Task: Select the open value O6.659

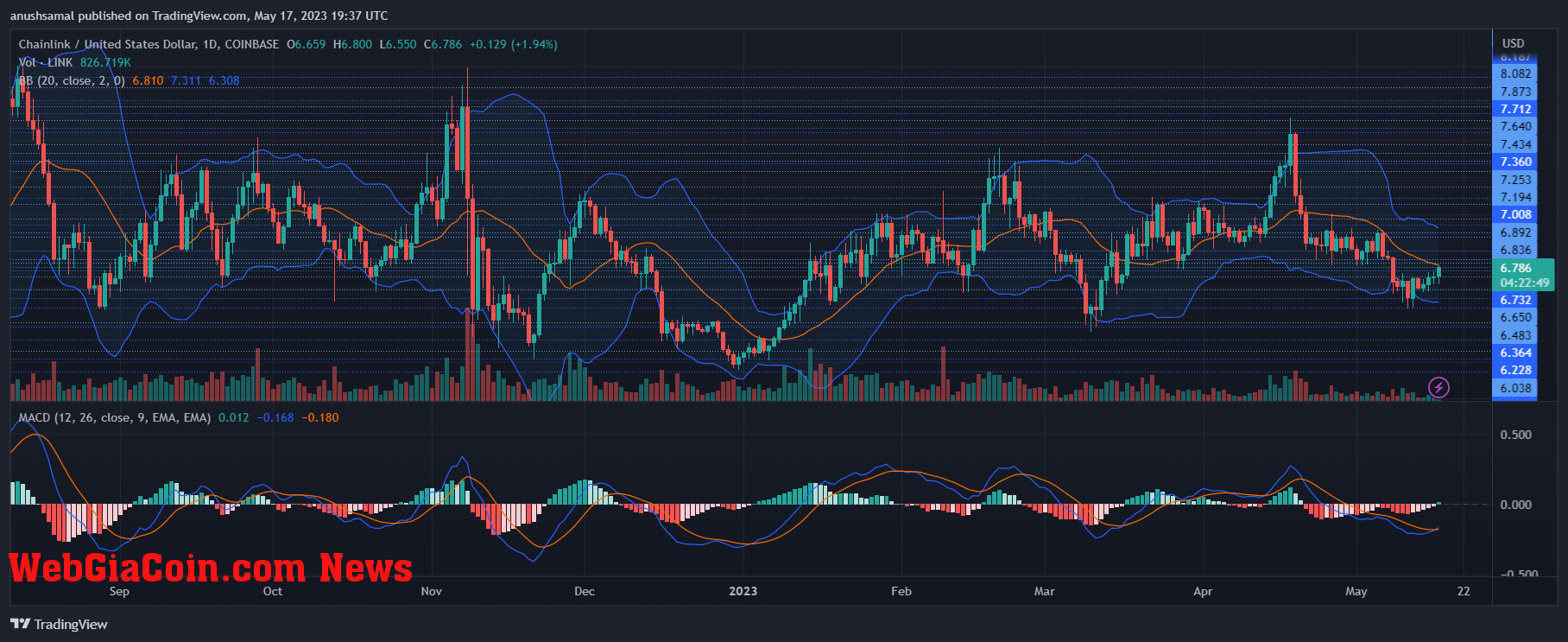Action: 307,44
